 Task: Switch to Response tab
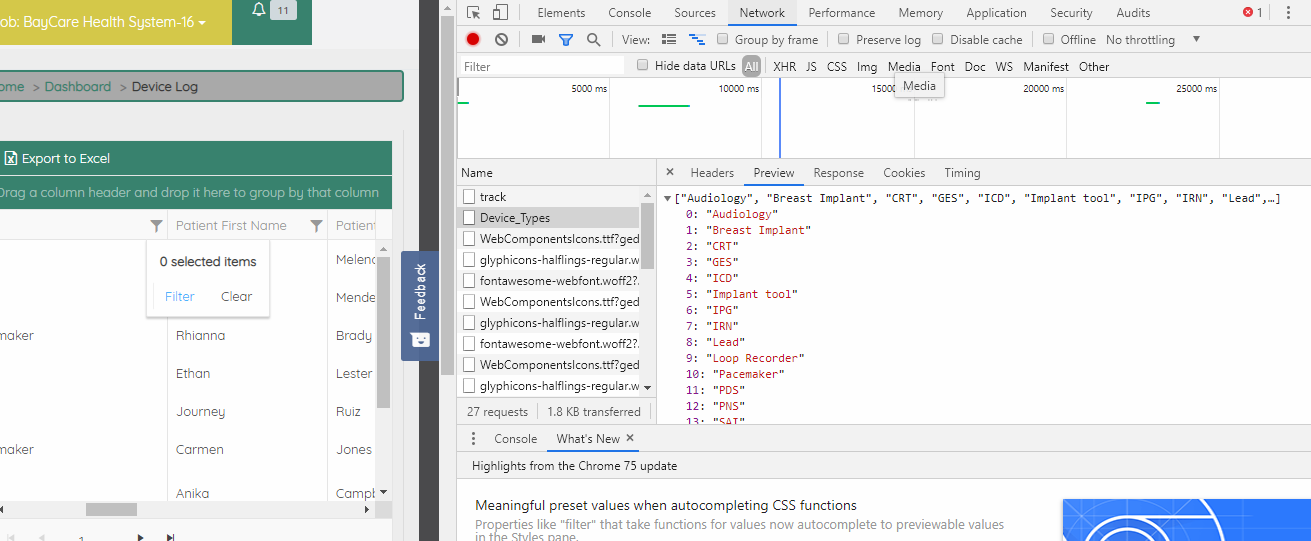pos(838,172)
